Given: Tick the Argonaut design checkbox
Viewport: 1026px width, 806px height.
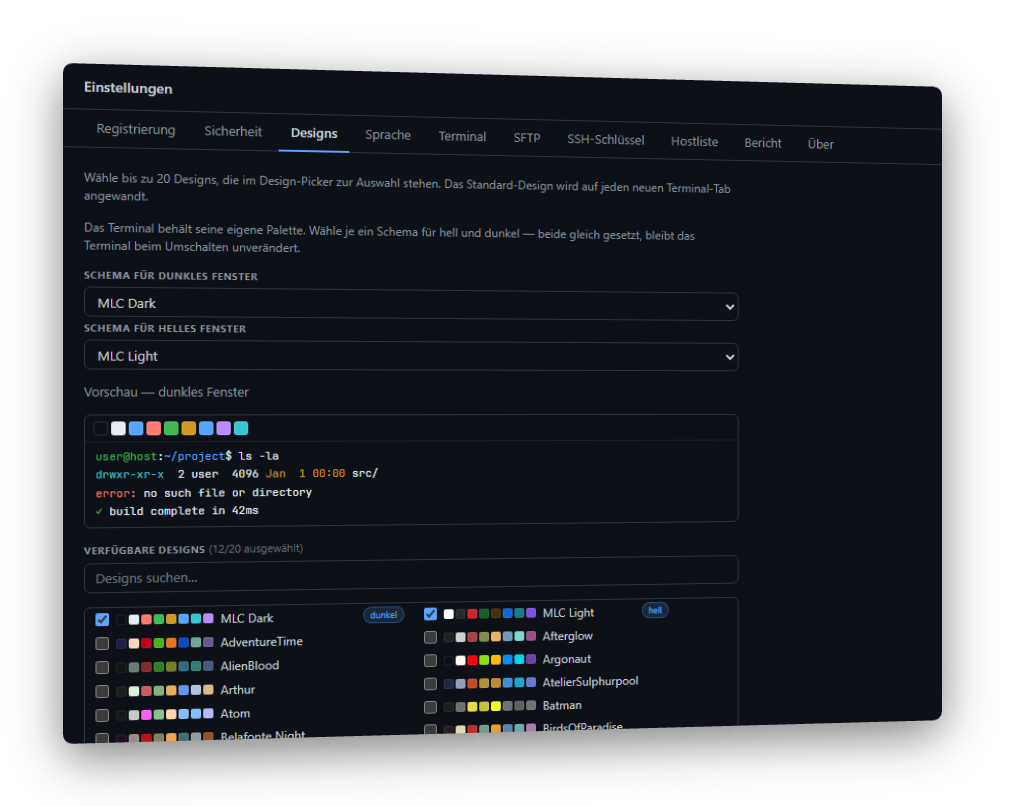Looking at the screenshot, I should (x=430, y=660).
